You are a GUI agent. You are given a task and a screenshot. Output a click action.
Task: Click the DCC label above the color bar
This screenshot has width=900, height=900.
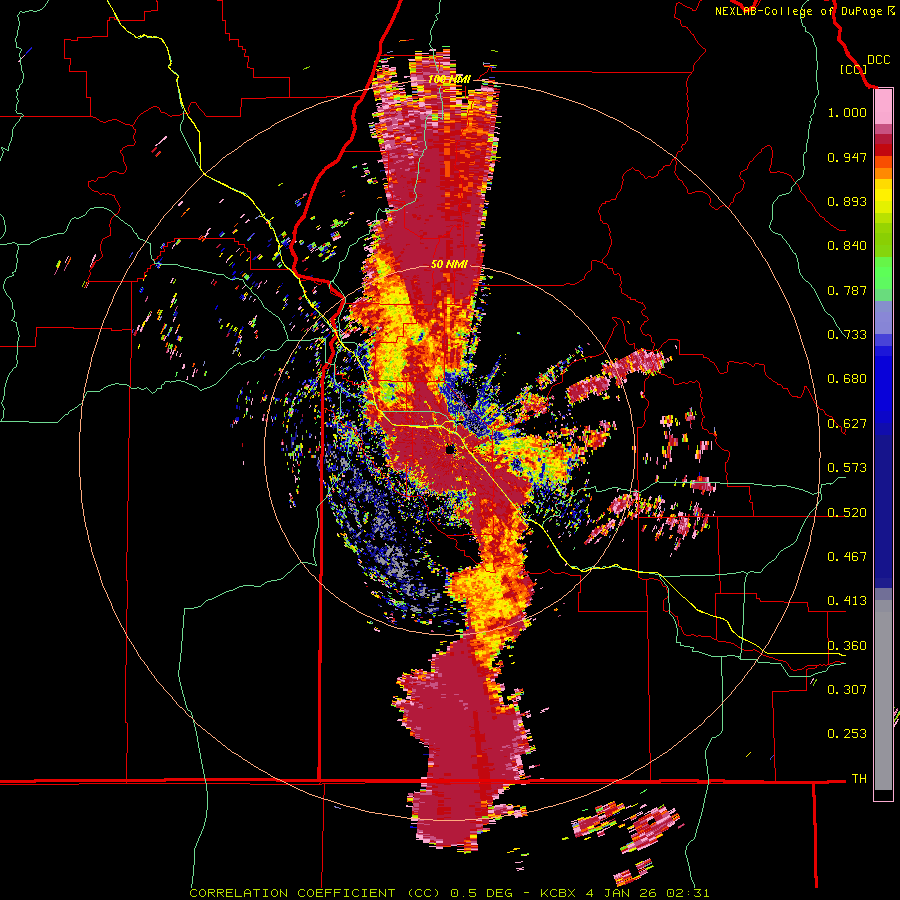coord(878,60)
